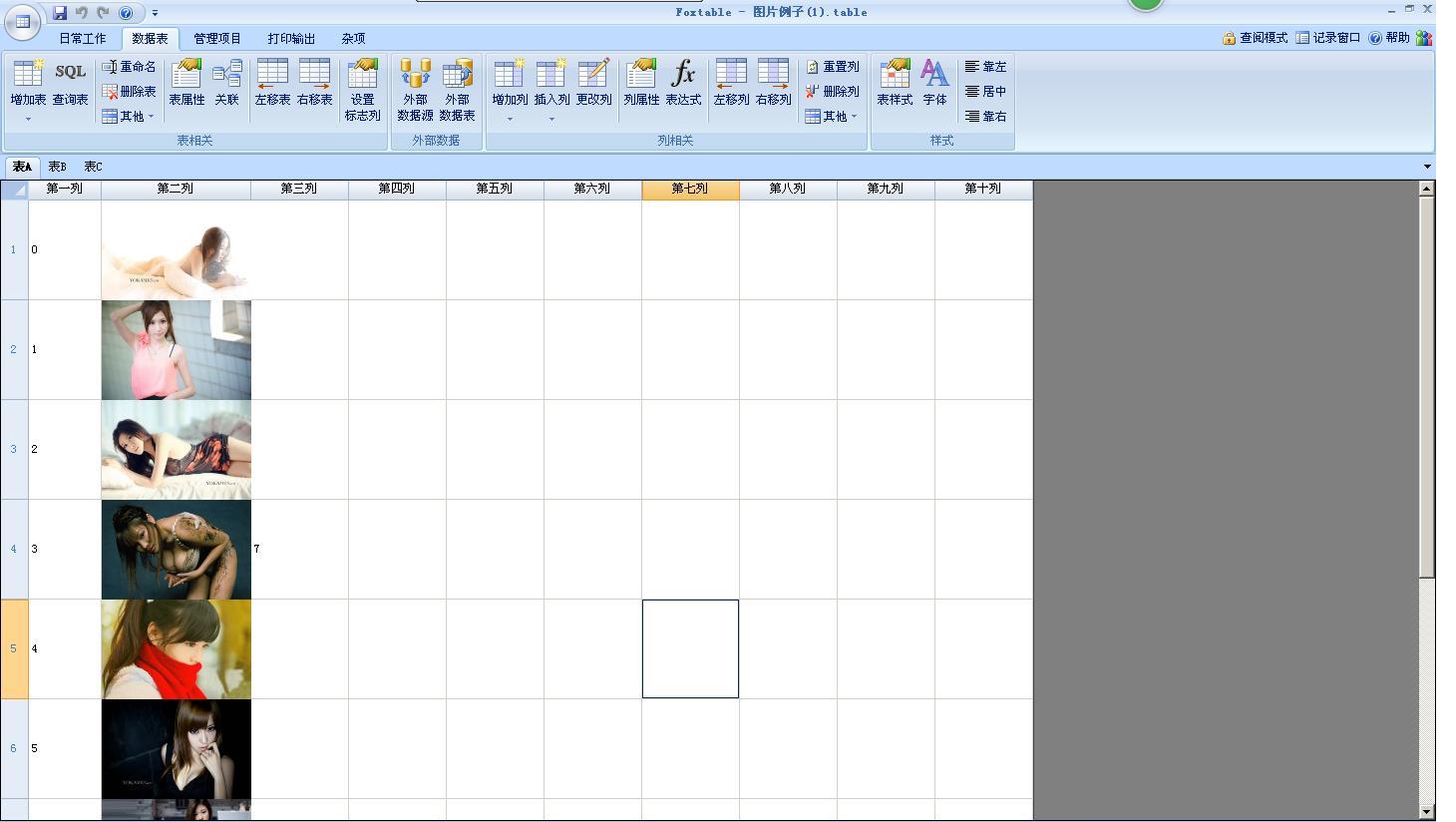Click the round application menu button
This screenshot has width=1456, height=822.
click(x=22, y=22)
